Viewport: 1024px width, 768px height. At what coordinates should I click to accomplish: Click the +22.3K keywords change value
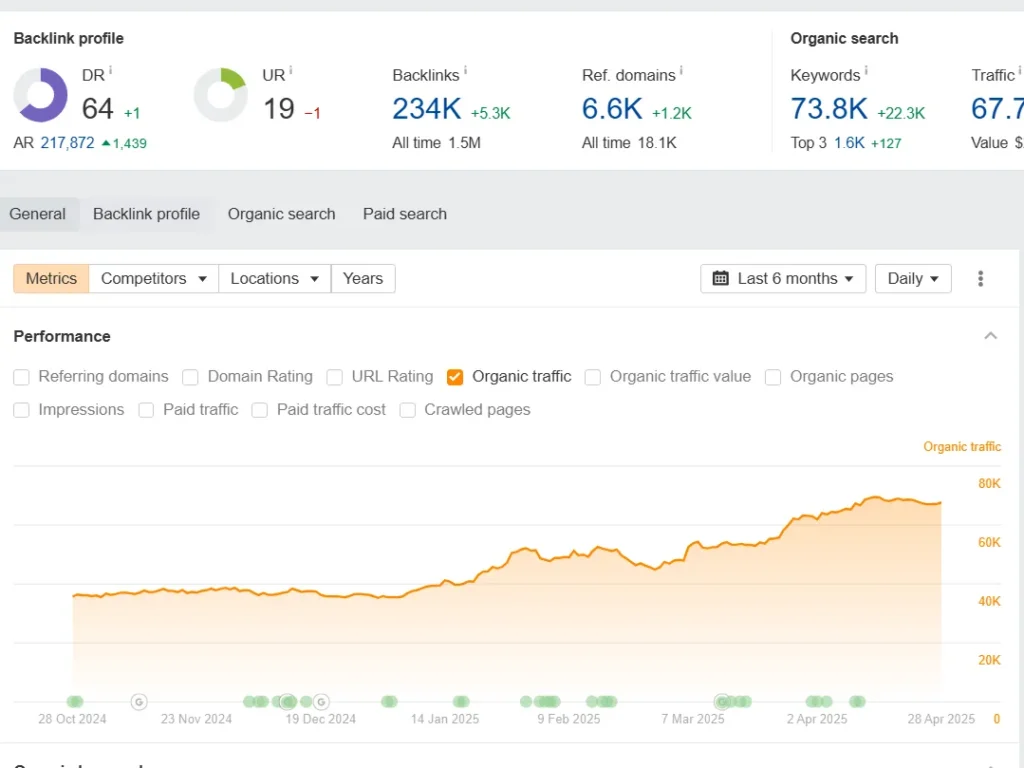(x=901, y=114)
